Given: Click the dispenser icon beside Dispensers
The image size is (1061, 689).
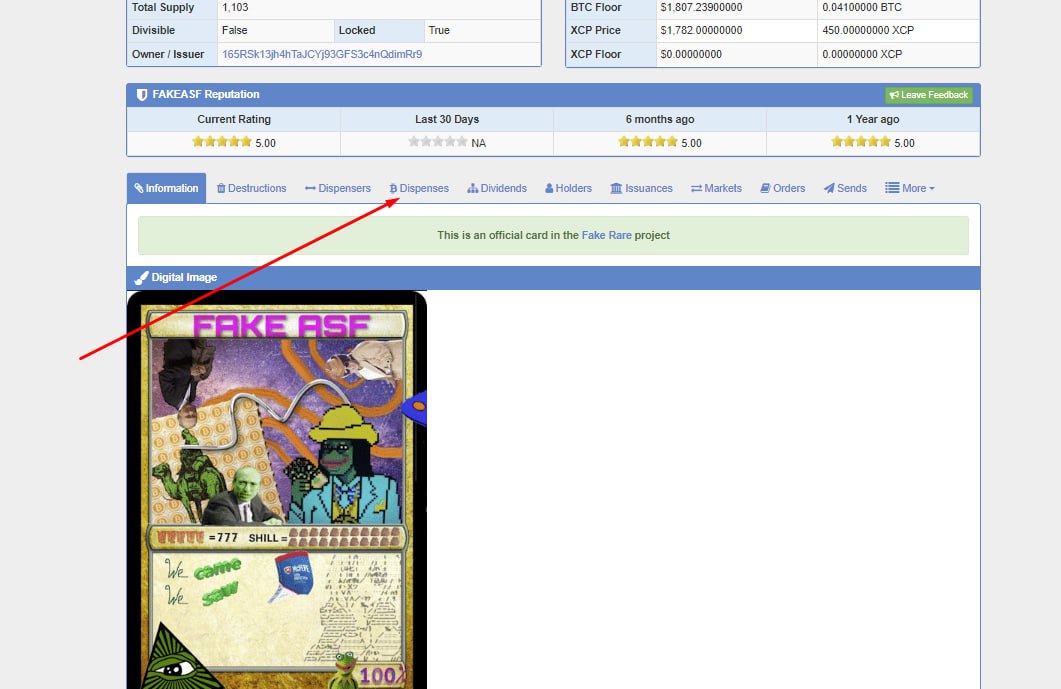Looking at the screenshot, I should pyautogui.click(x=310, y=188).
